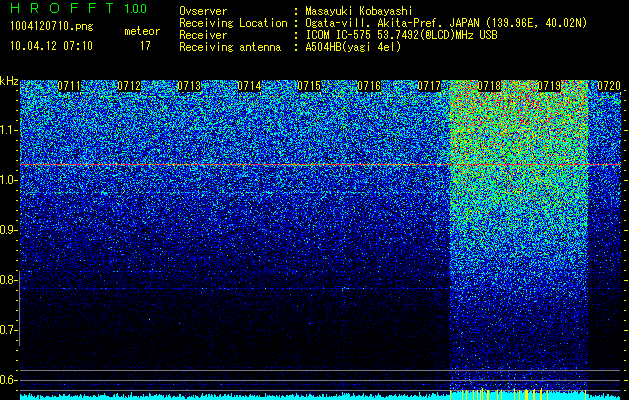Click the 0716 time marker

(369, 86)
